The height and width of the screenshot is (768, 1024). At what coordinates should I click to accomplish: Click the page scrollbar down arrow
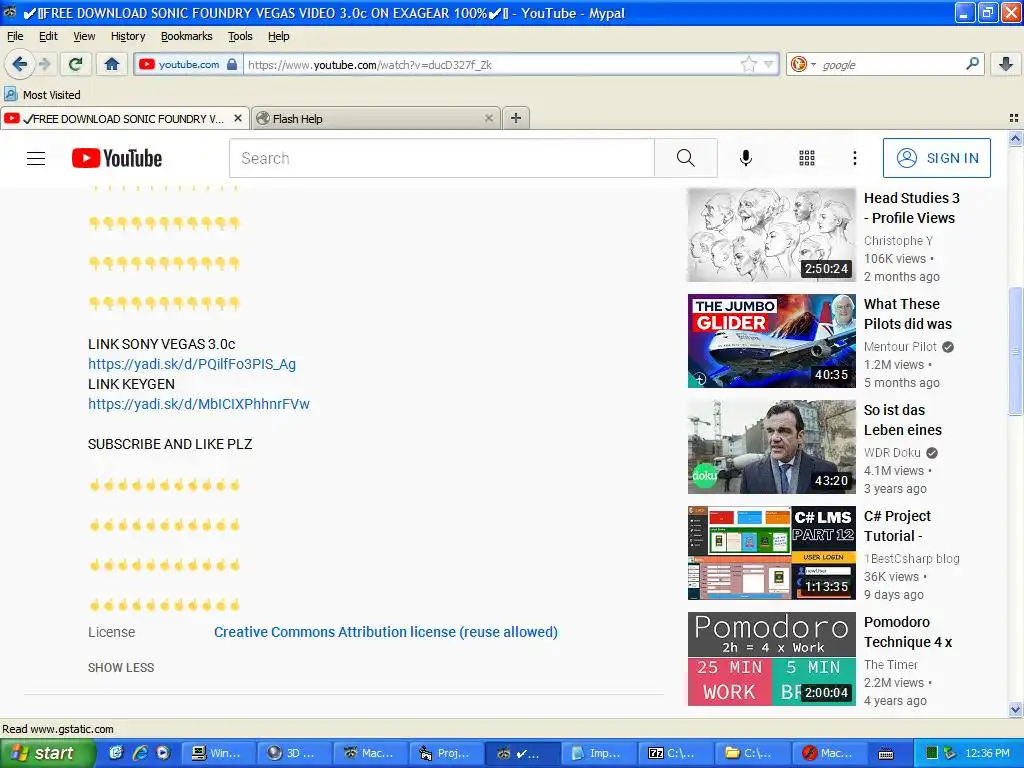tap(1015, 709)
